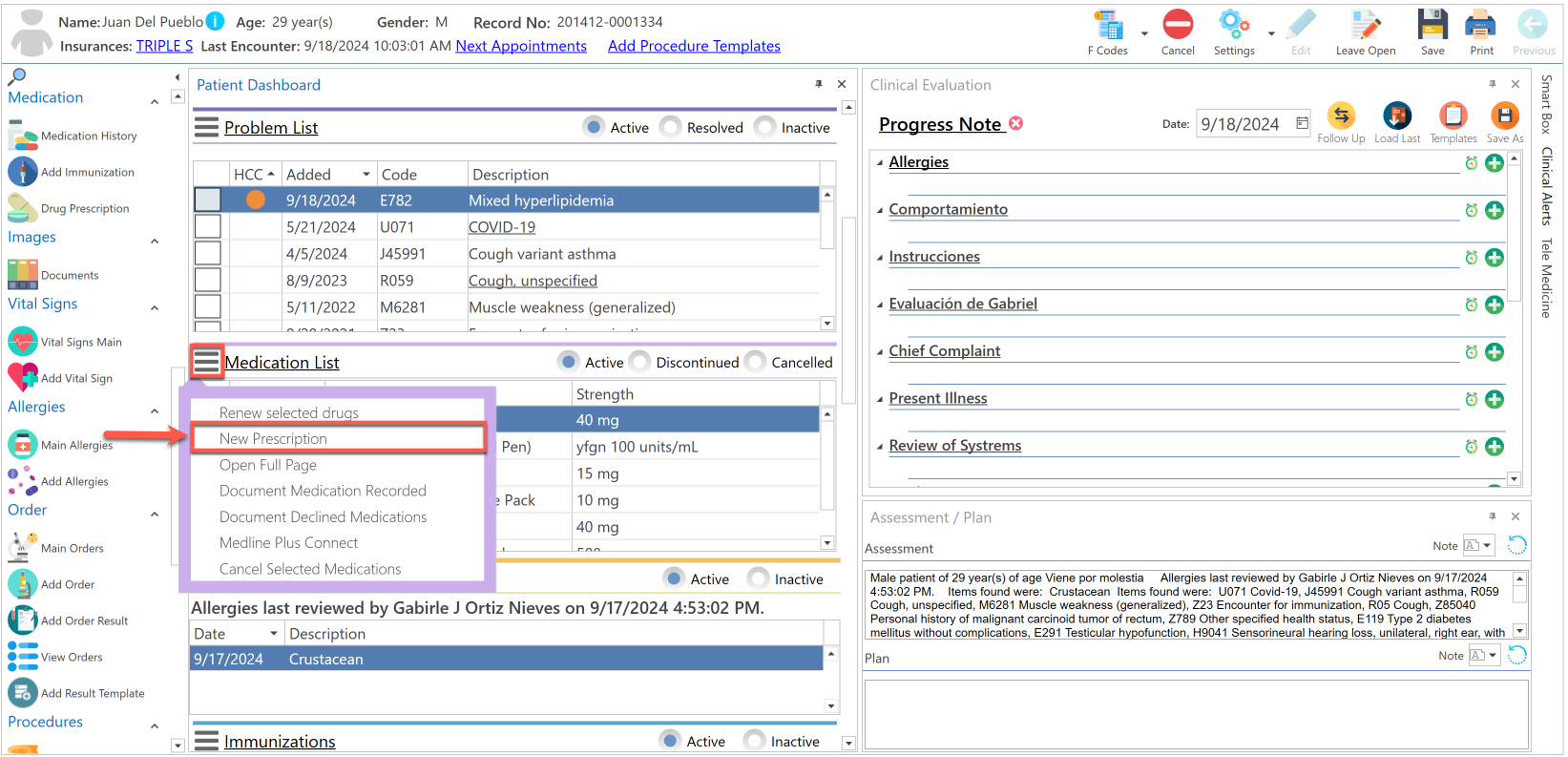This screenshot has width=1568, height=757.
Task: Click the Follow Up icon
Action: [1341, 116]
